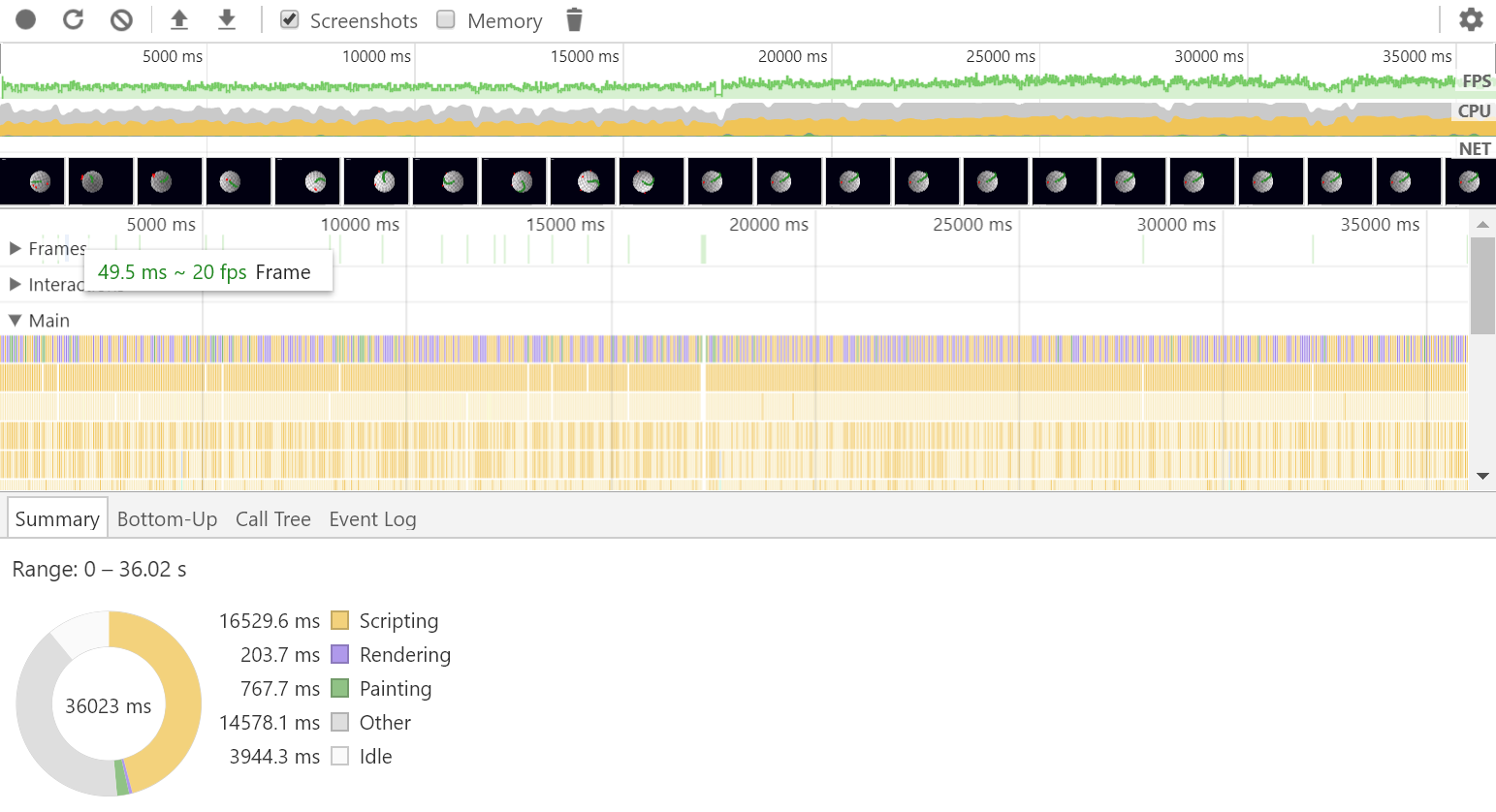
Task: Select the first screenshot thumbnail in filmstrip
Action: (32, 181)
